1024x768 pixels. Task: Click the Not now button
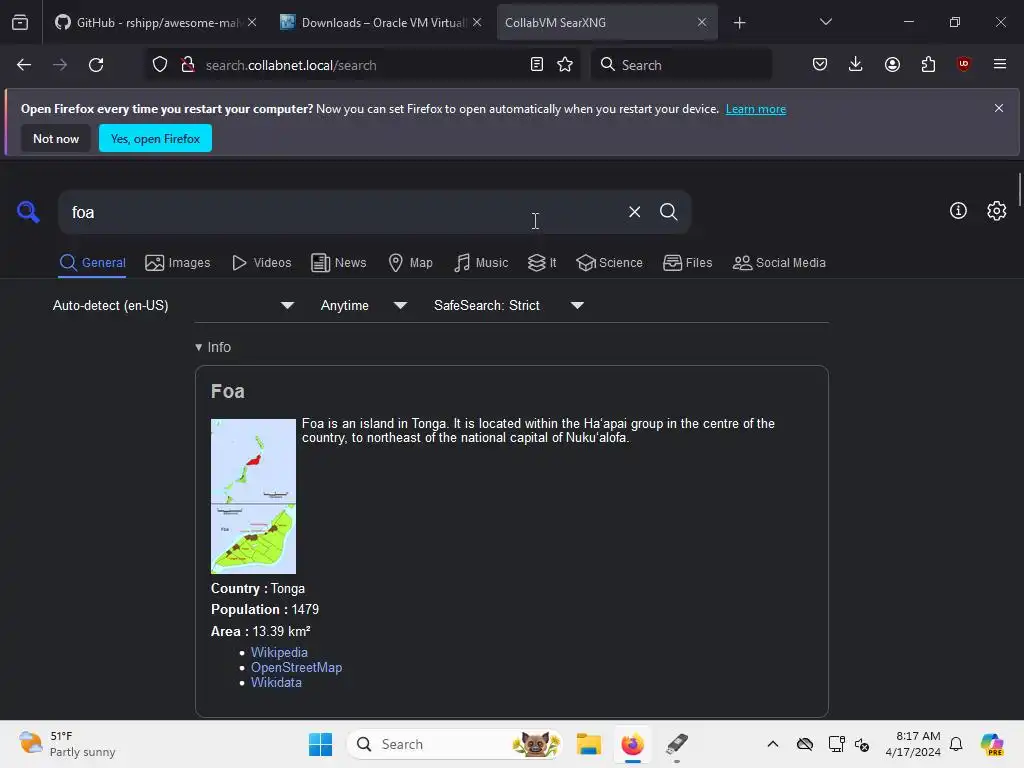pyautogui.click(x=56, y=138)
